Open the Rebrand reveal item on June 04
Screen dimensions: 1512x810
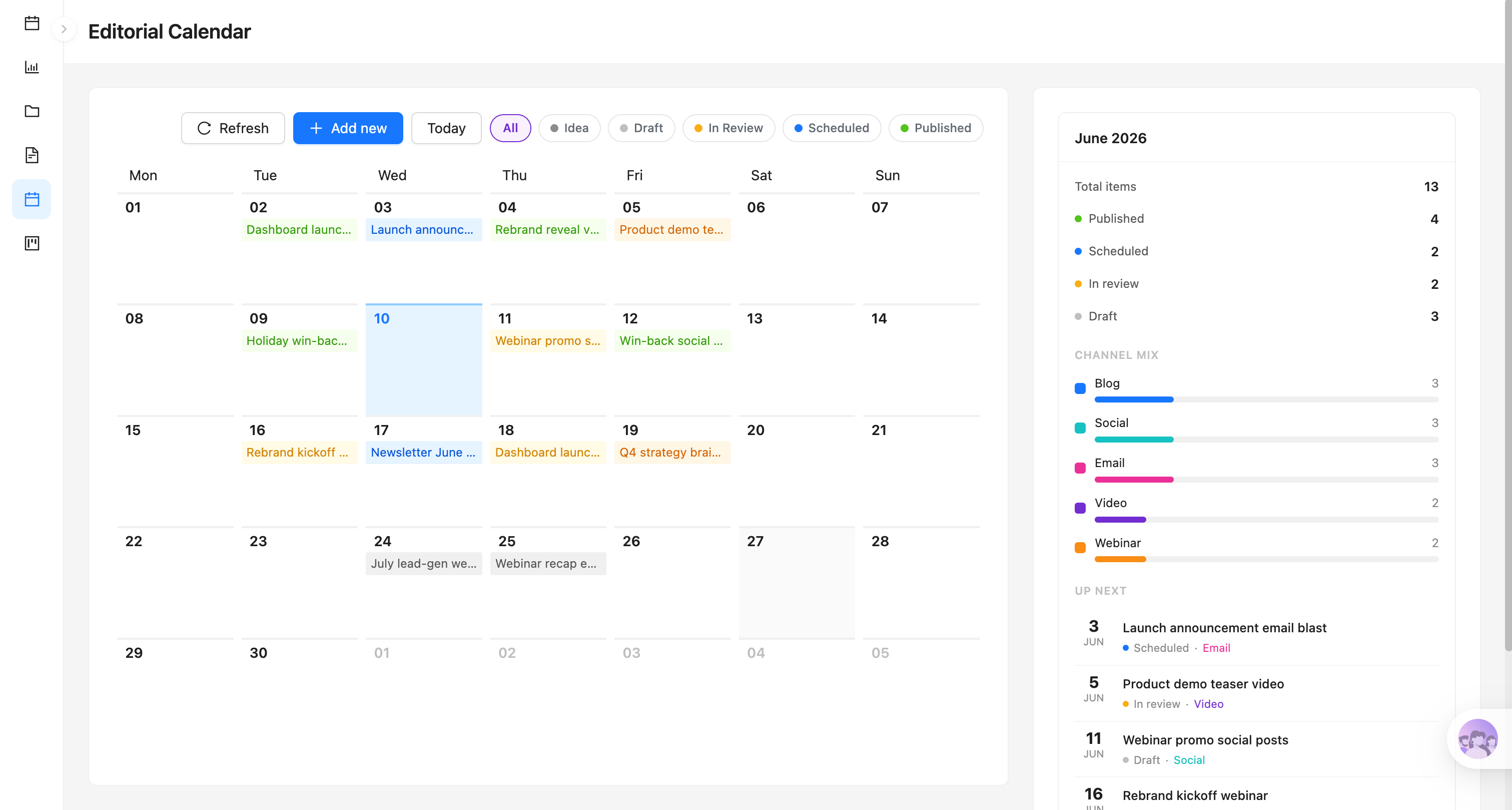[x=548, y=230]
